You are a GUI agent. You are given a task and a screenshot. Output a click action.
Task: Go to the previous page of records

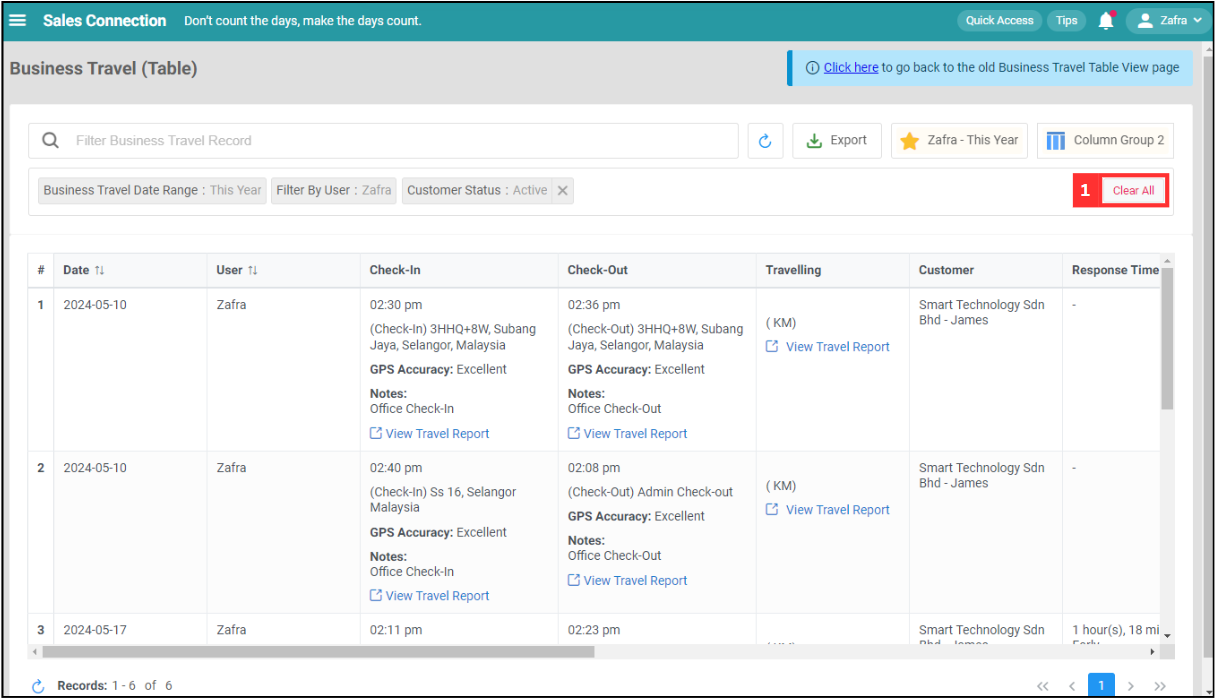click(1072, 686)
